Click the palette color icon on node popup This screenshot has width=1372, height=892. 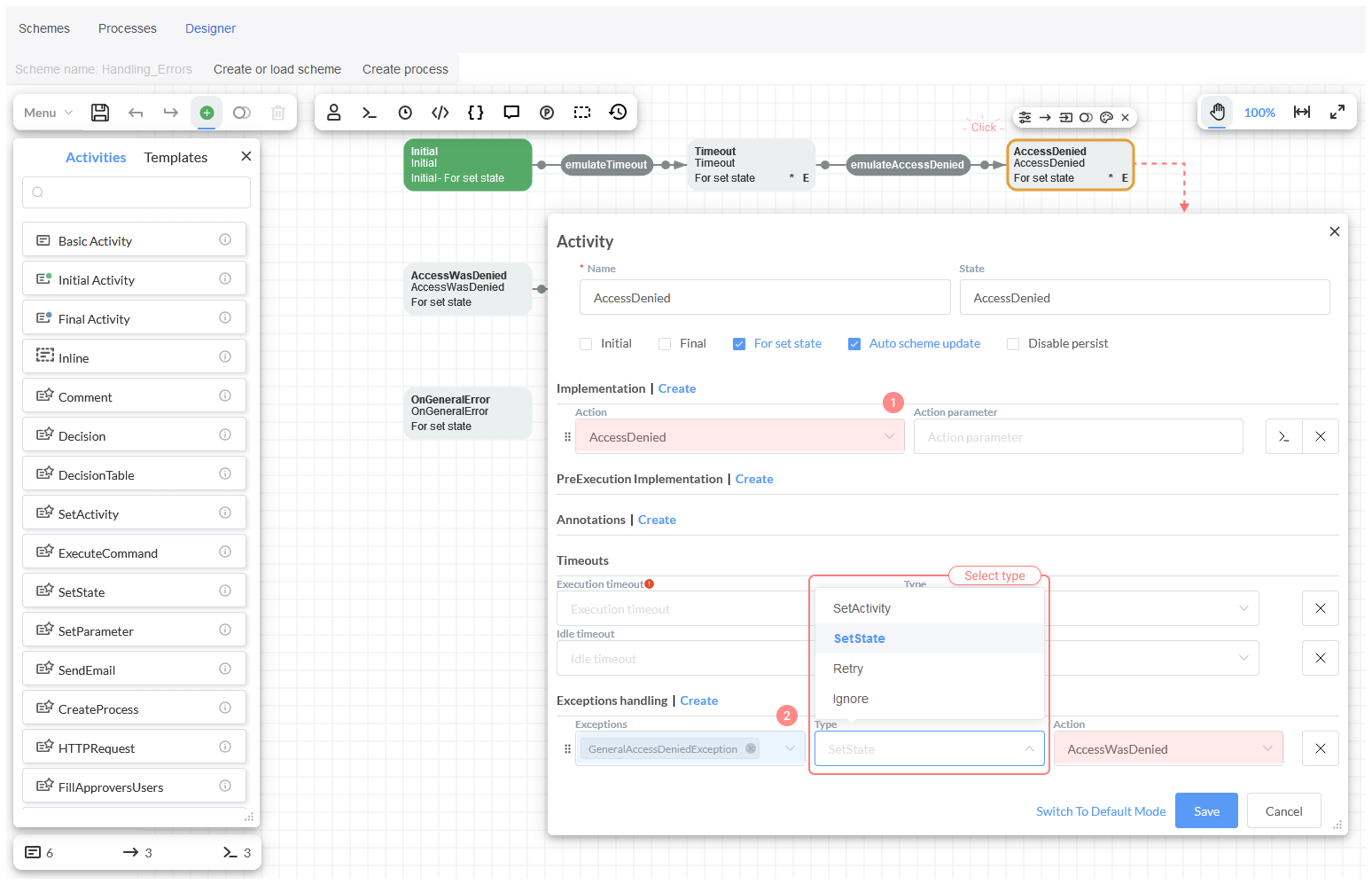click(1106, 117)
